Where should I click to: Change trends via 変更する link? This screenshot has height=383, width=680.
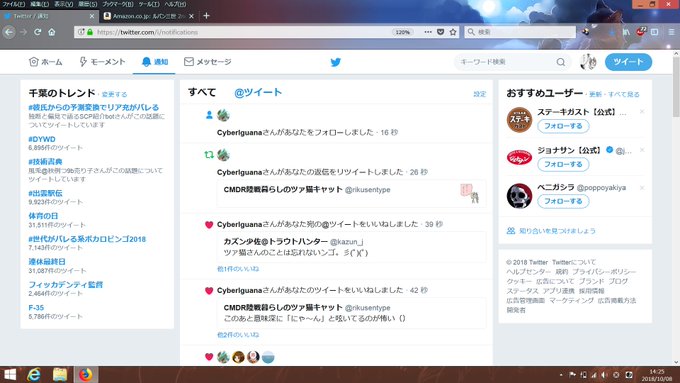(x=114, y=94)
